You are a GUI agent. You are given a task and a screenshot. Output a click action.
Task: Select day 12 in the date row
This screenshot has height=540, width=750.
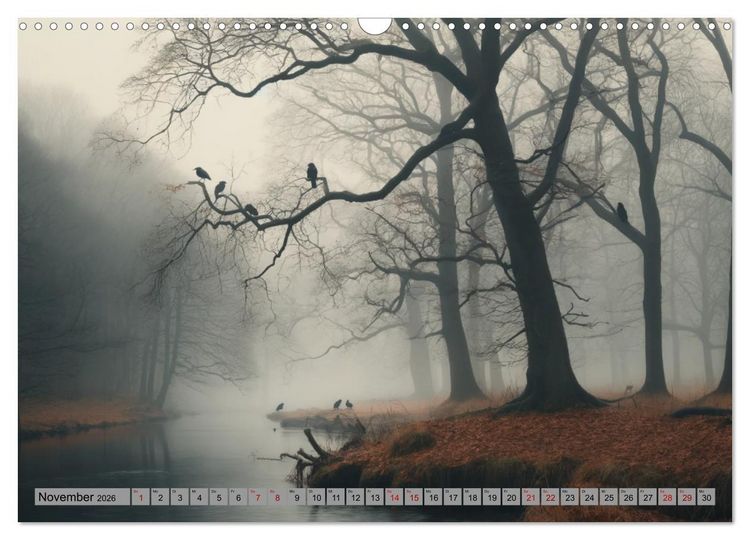tap(355, 497)
